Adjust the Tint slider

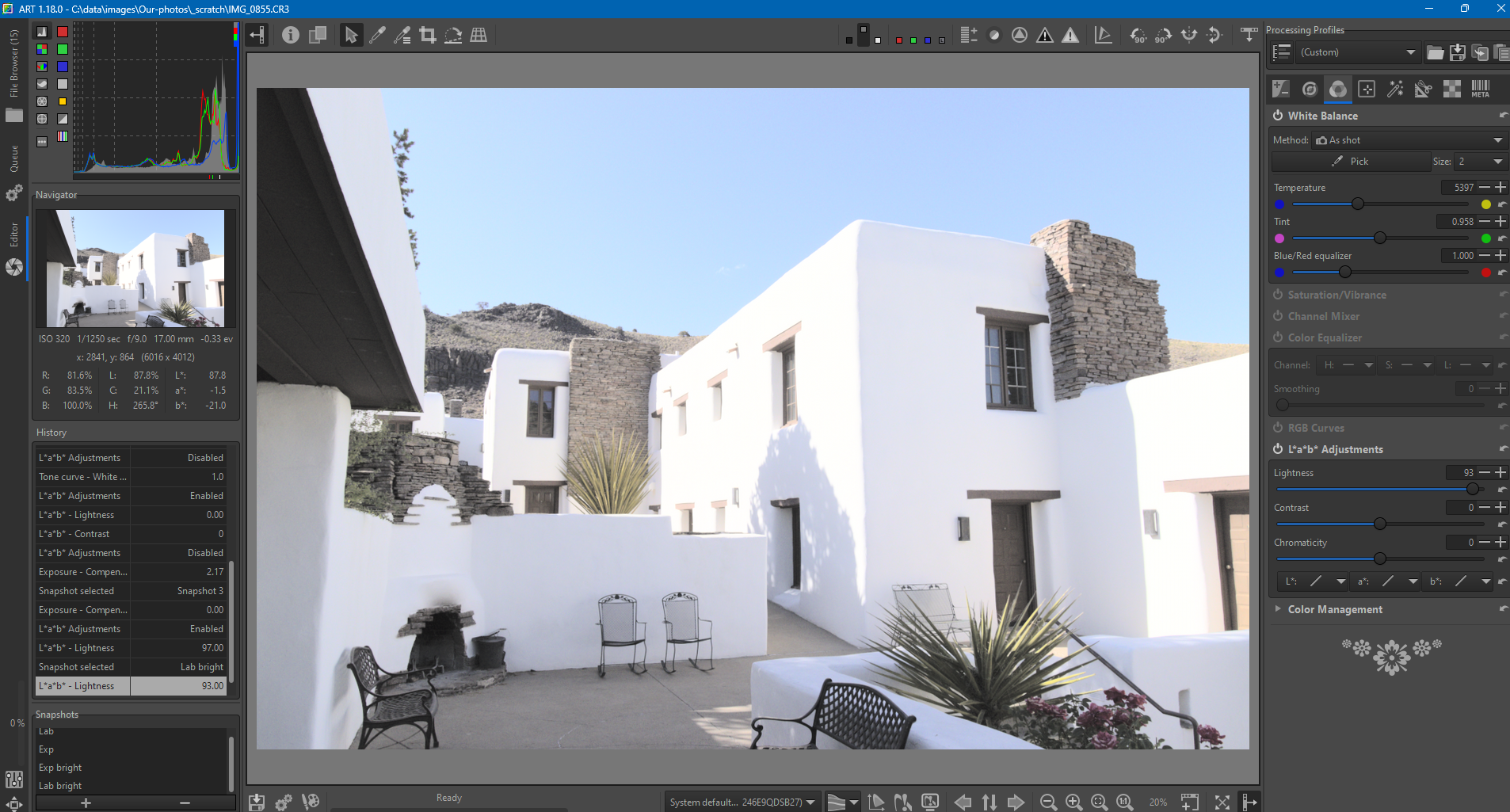[1381, 238]
